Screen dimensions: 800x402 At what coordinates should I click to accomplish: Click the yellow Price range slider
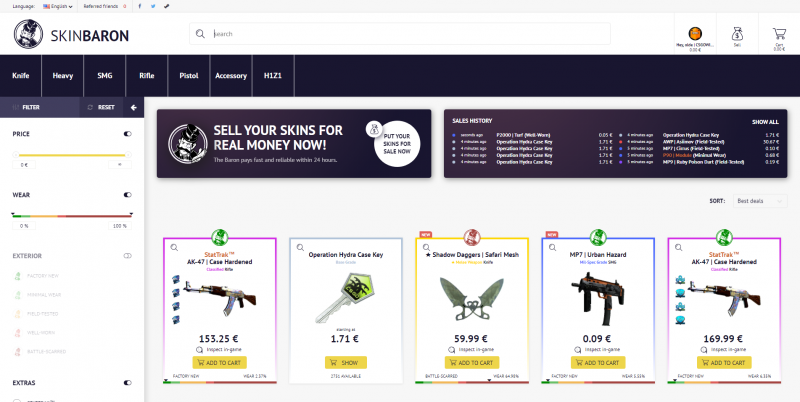pos(72,155)
